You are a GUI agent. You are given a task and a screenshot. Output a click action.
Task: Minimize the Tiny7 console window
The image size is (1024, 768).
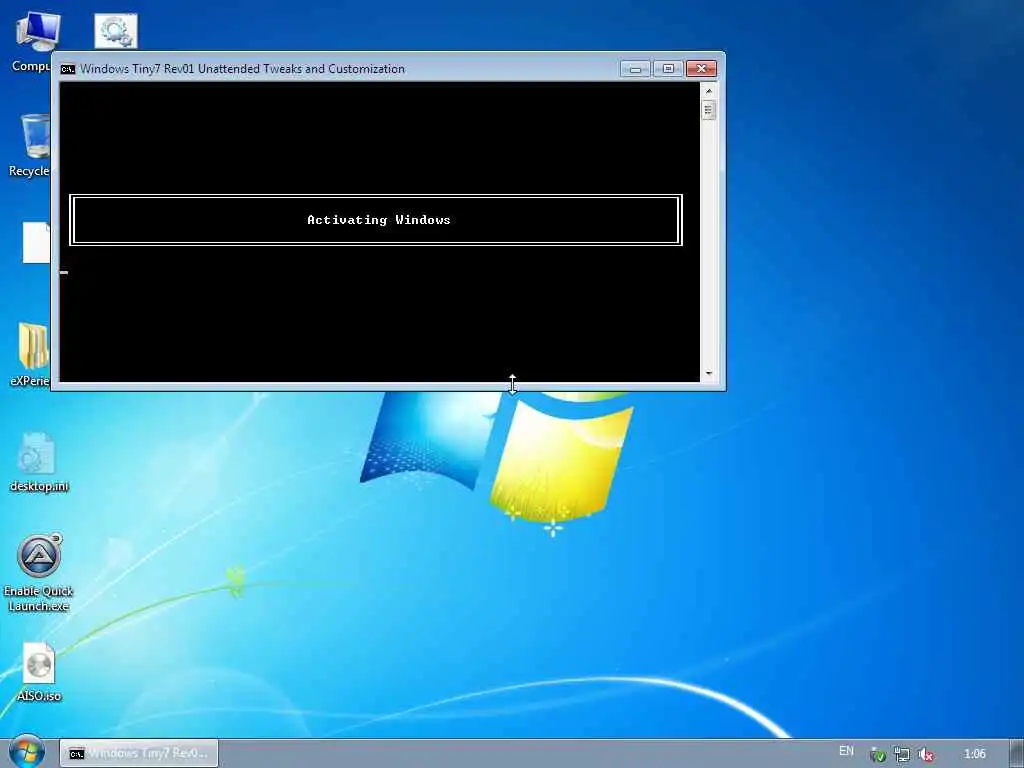(635, 69)
